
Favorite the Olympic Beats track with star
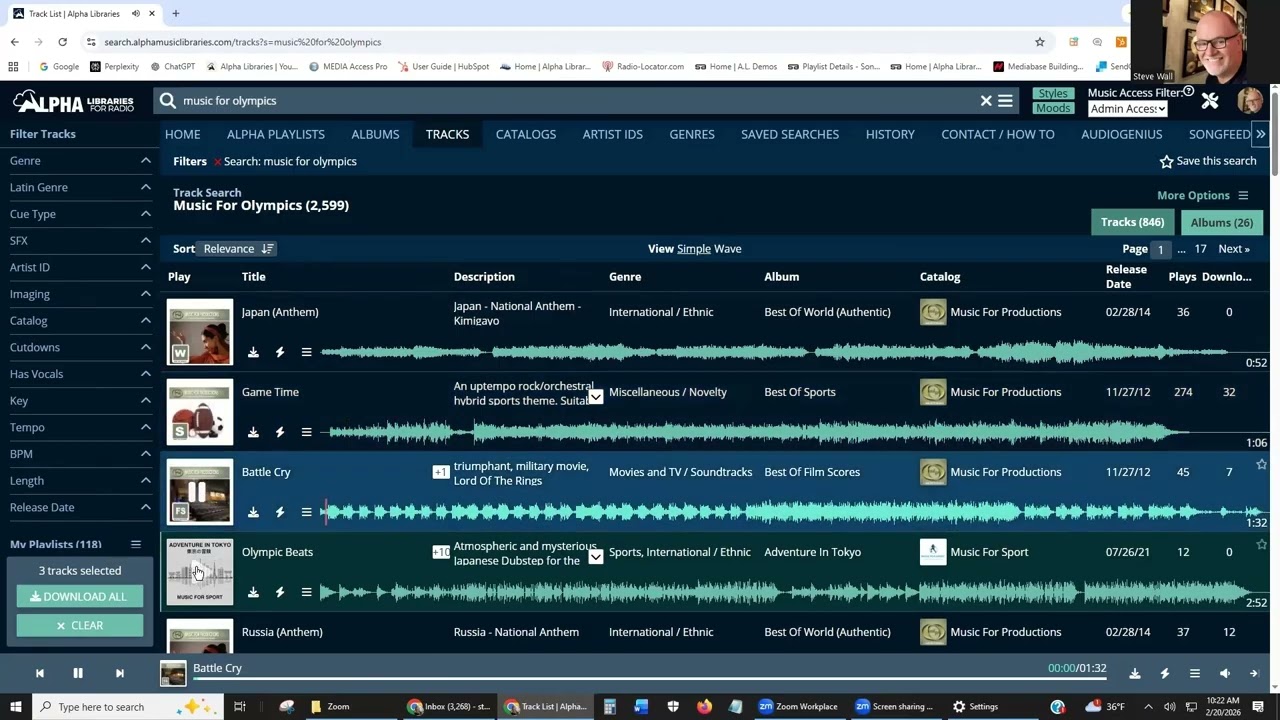point(1261,545)
